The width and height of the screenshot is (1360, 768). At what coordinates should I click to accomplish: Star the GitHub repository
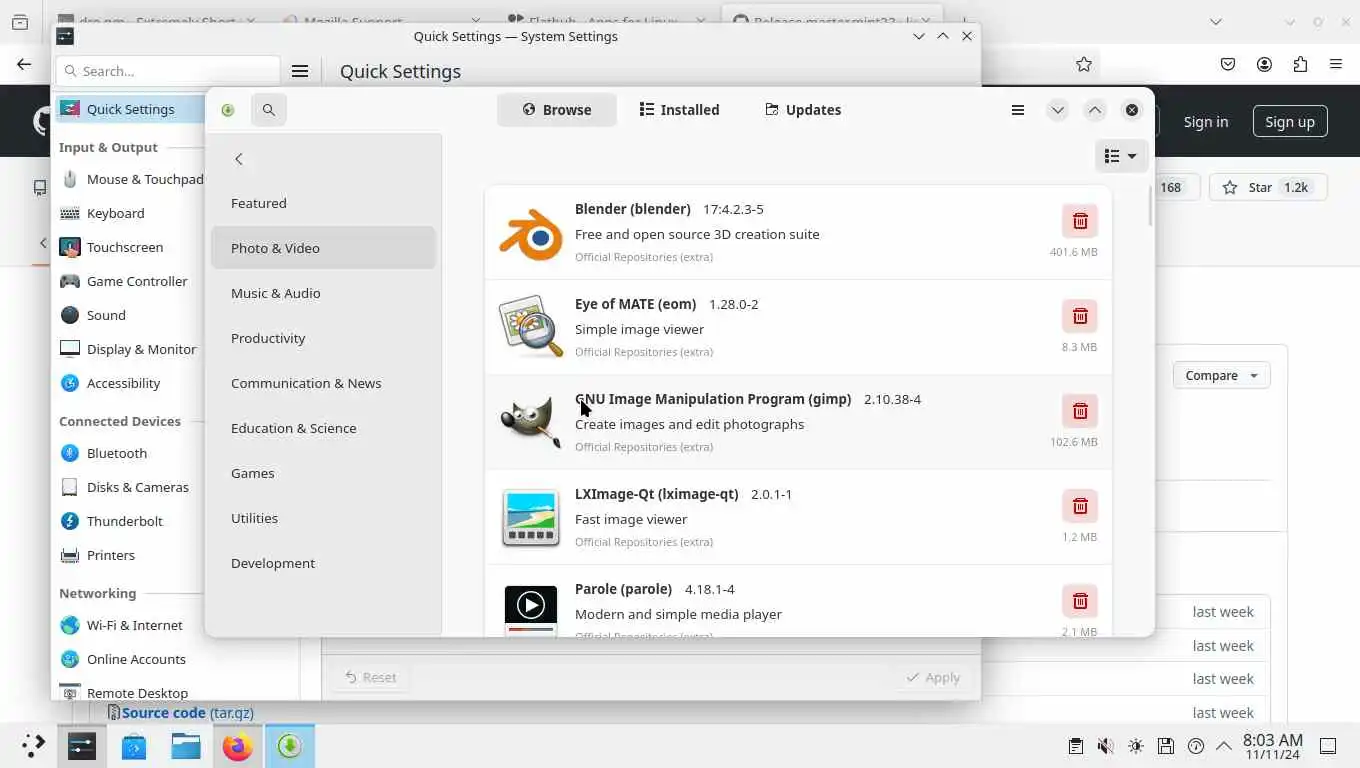coord(1267,187)
